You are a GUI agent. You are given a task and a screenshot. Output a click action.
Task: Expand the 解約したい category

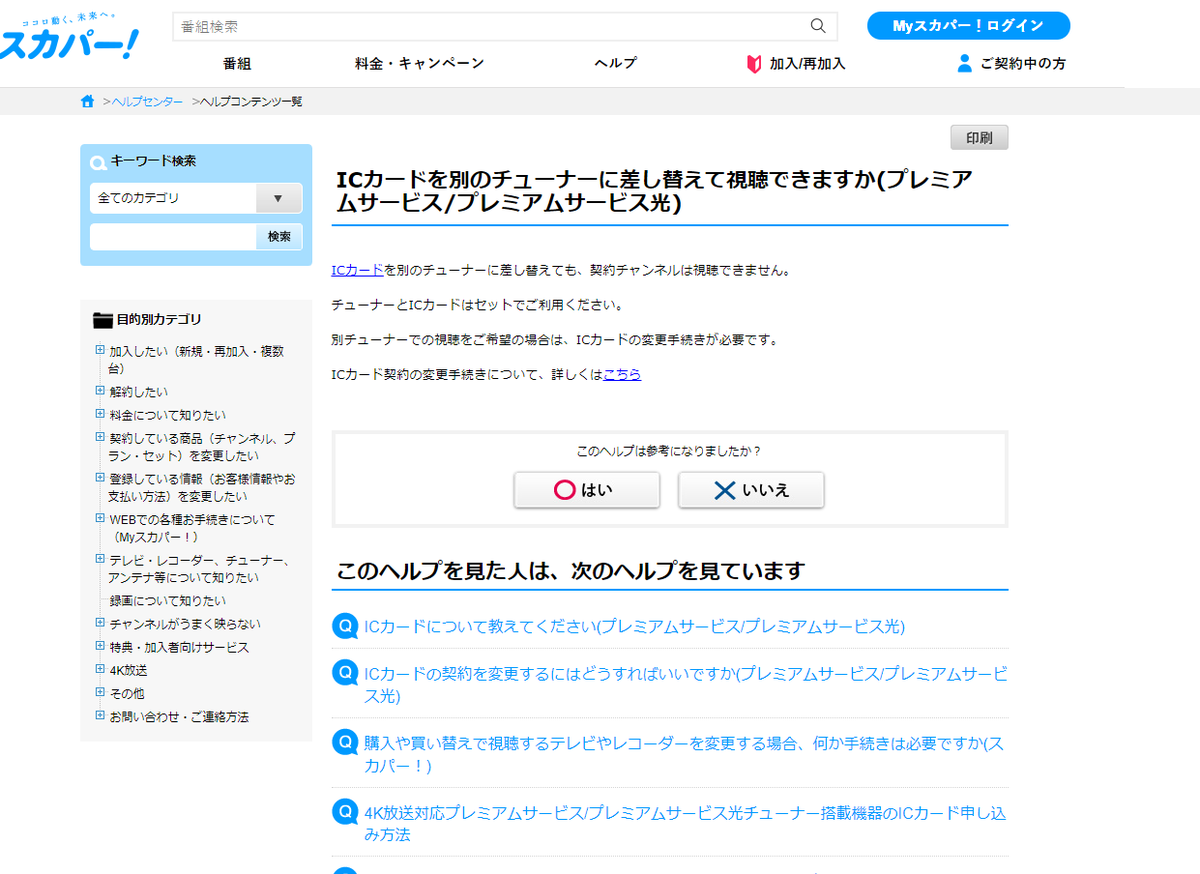pyautogui.click(x=100, y=391)
